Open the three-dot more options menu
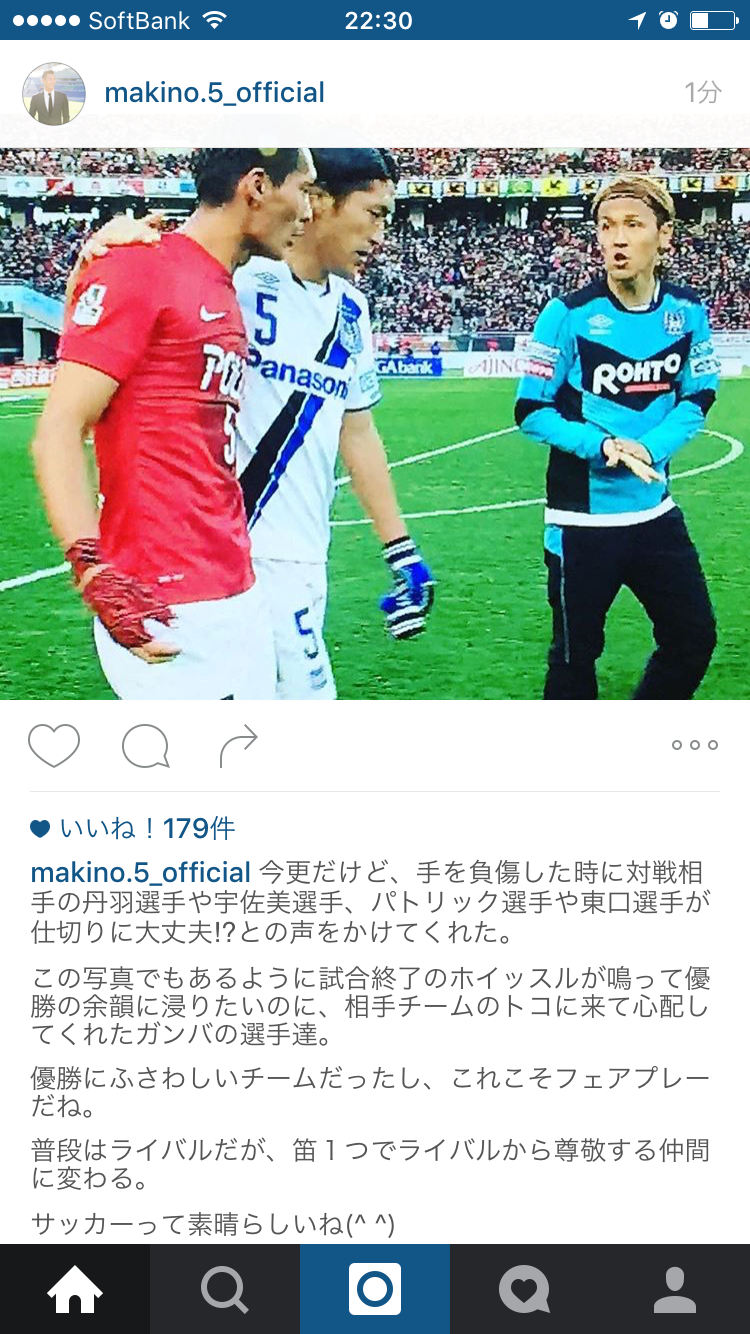Image resolution: width=750 pixels, height=1334 pixels. coord(695,745)
